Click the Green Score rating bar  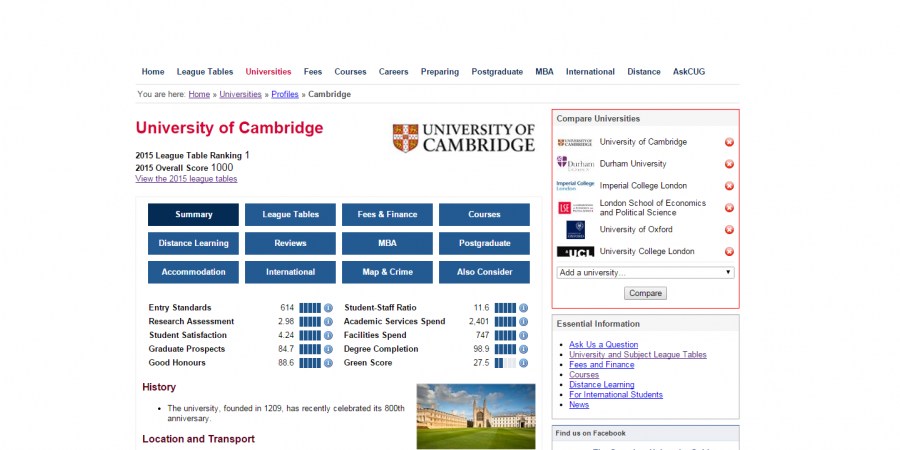(x=505, y=363)
